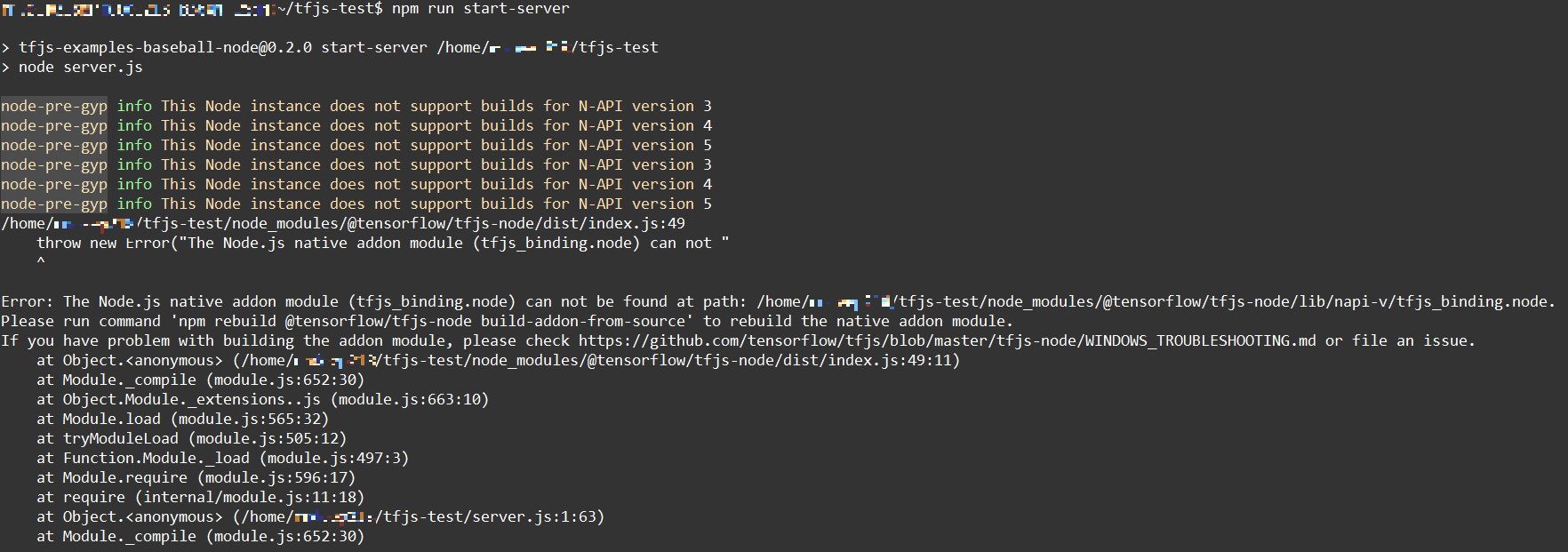This screenshot has width=1568, height=552.
Task: Click the 'Error:' word starting the error message
Action: click(x=28, y=301)
